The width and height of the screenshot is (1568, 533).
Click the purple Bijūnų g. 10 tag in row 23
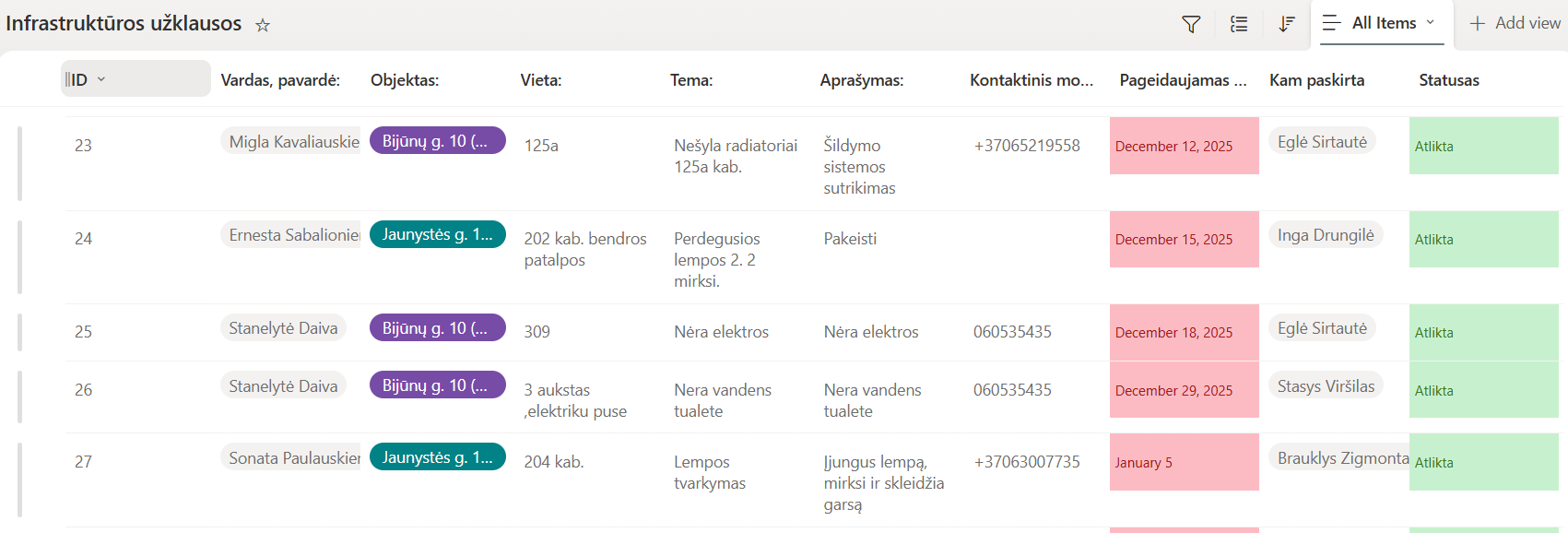[438, 140]
